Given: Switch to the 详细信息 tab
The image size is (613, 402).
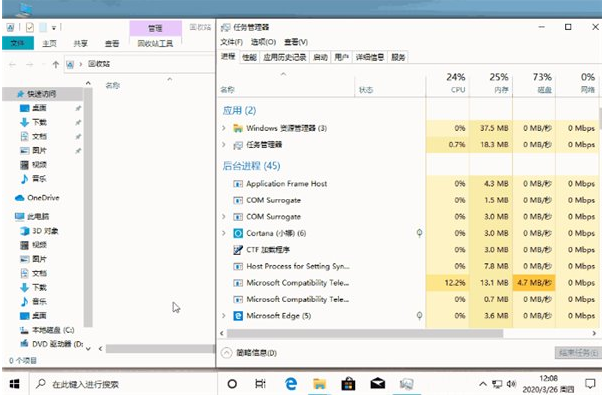Looking at the screenshot, I should (x=370, y=57).
